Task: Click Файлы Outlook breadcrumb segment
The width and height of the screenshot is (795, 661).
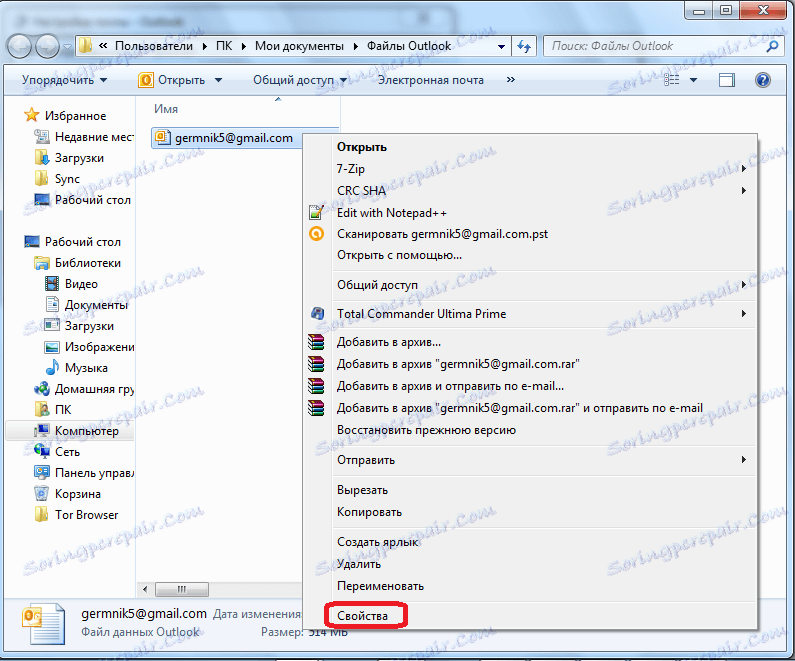Action: click(x=409, y=46)
